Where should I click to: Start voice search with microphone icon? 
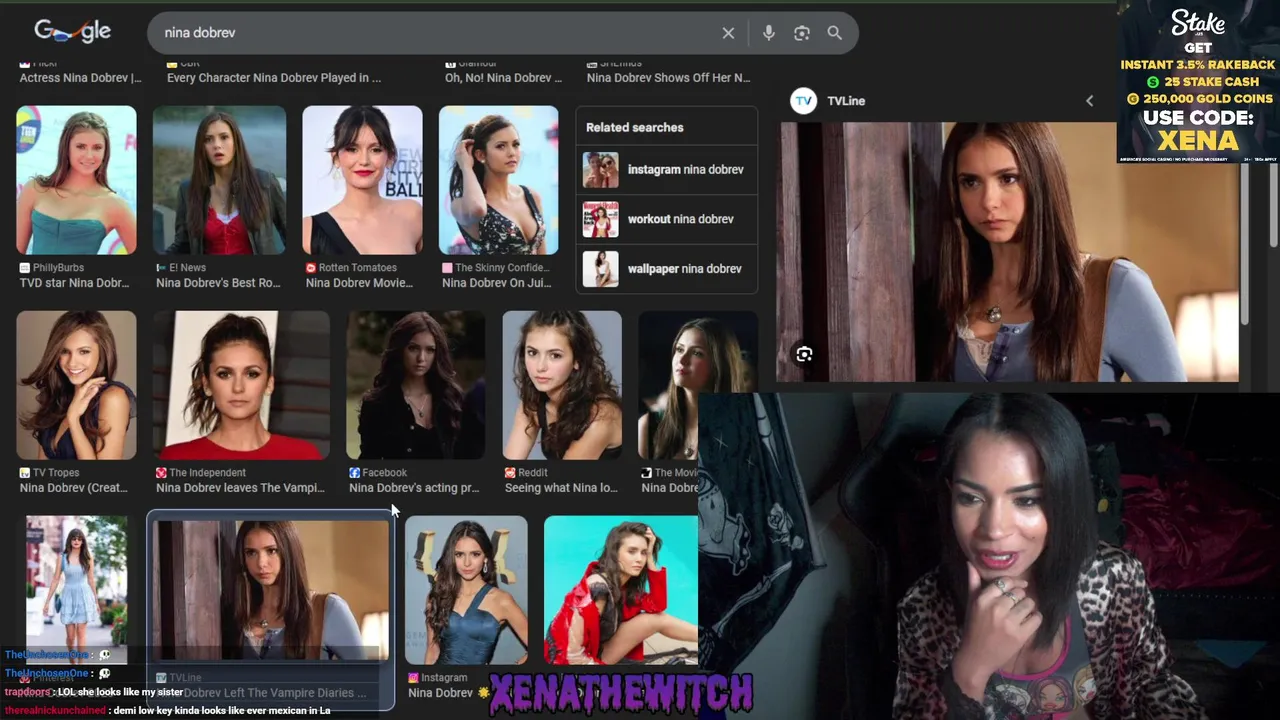(x=768, y=33)
